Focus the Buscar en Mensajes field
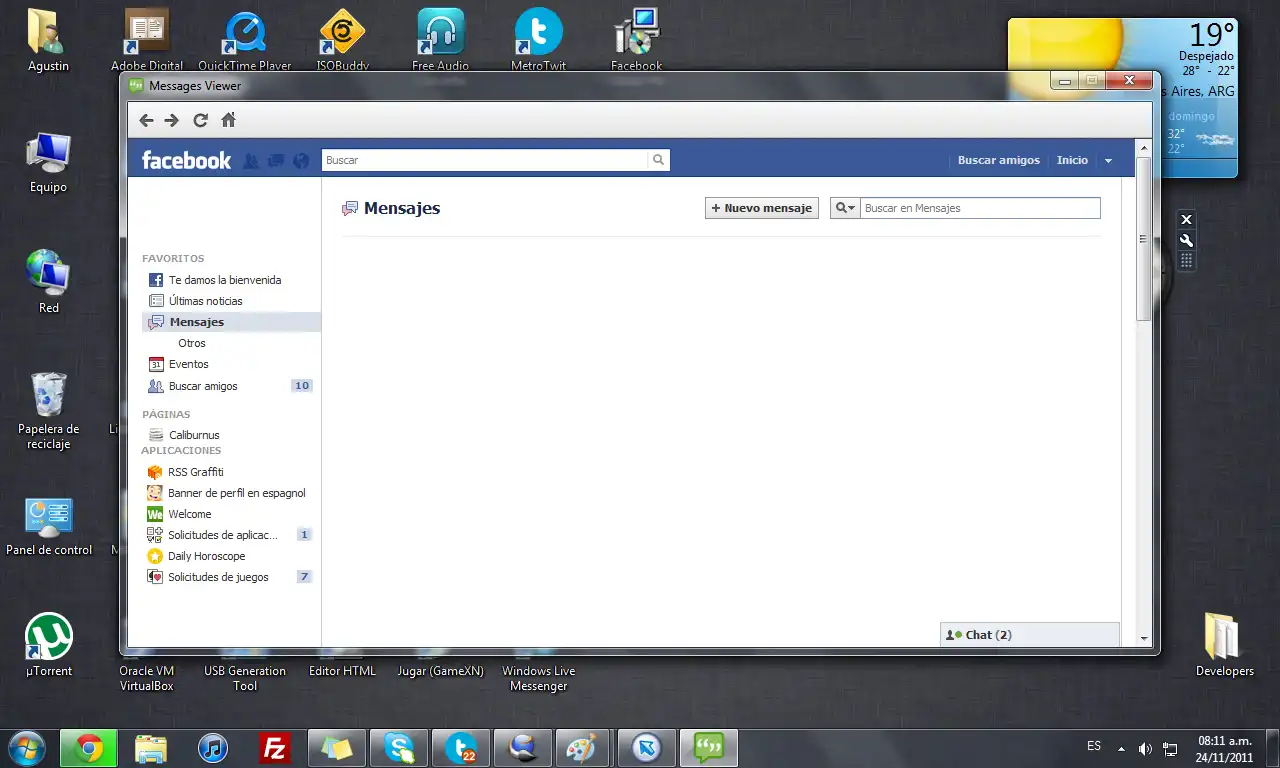The width and height of the screenshot is (1280, 768). [x=980, y=208]
